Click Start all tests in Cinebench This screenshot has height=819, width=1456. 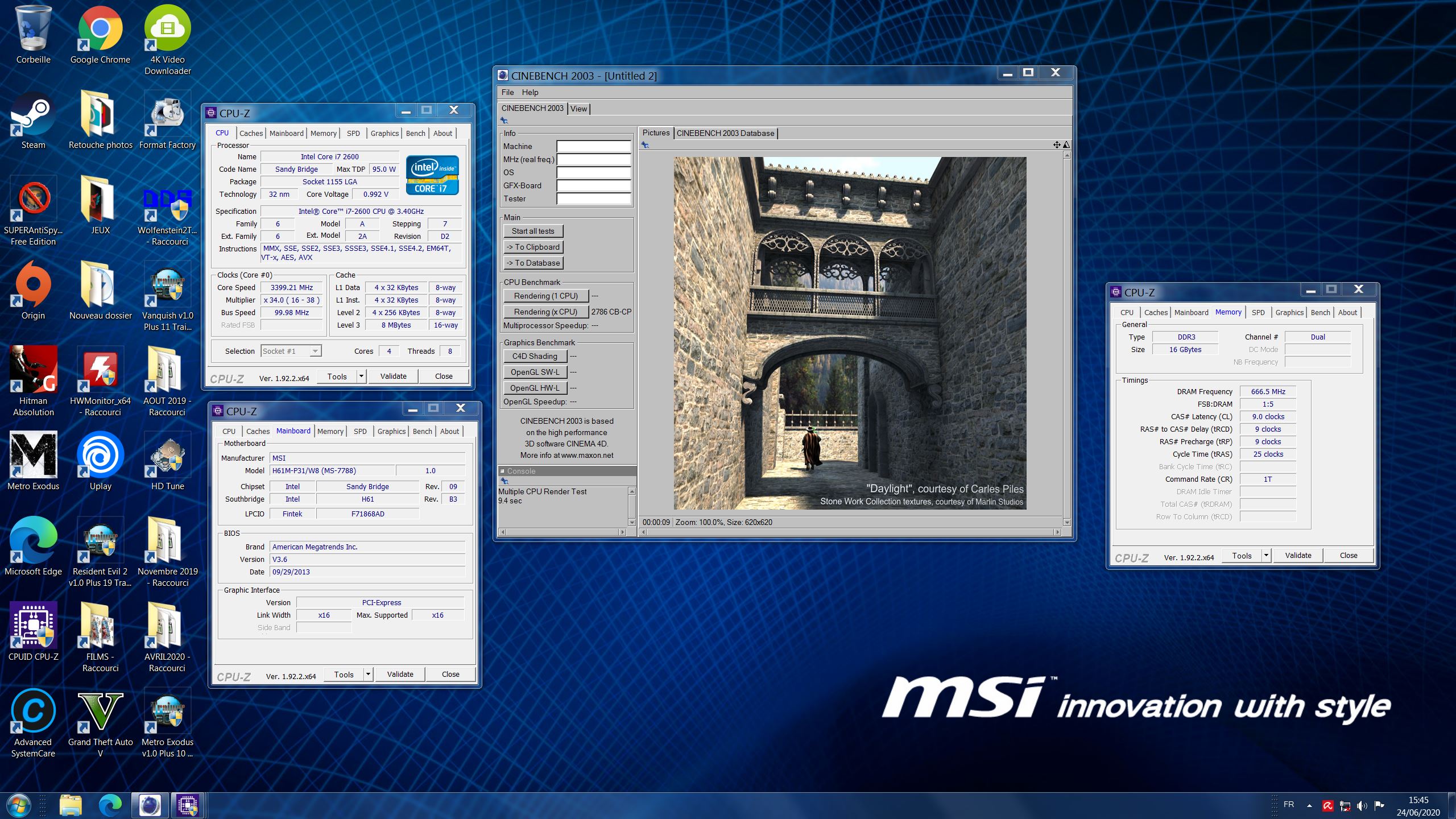pyautogui.click(x=533, y=231)
